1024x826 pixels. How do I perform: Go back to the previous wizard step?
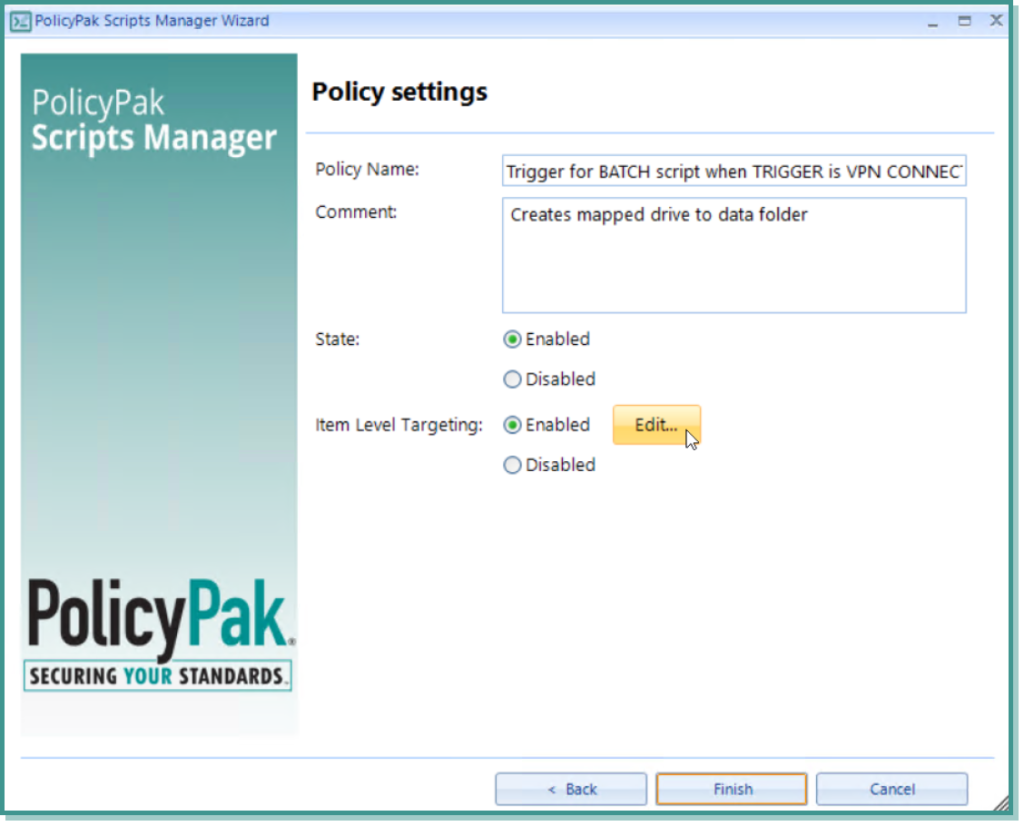[x=570, y=789]
